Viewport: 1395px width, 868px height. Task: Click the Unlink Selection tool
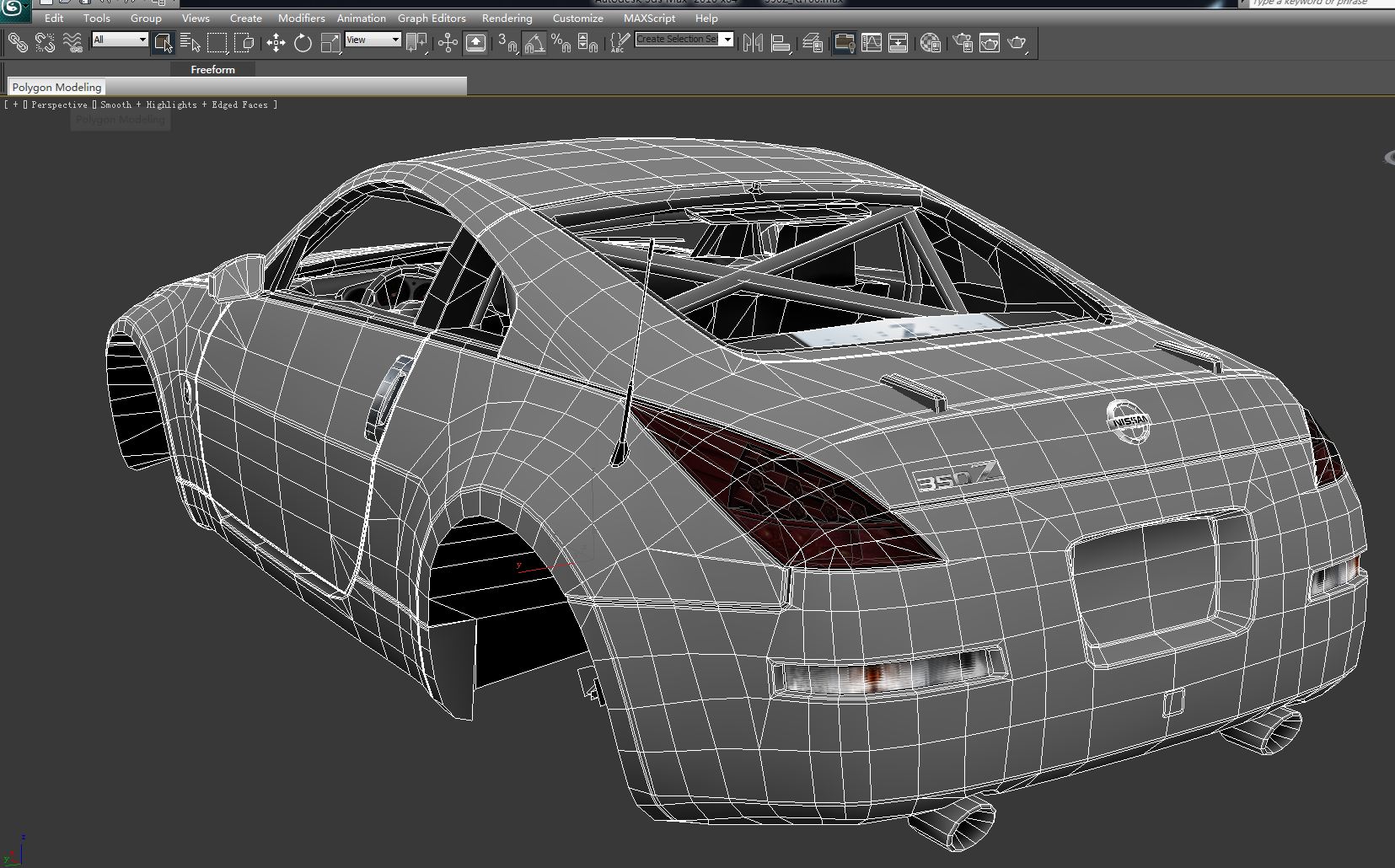[x=45, y=42]
